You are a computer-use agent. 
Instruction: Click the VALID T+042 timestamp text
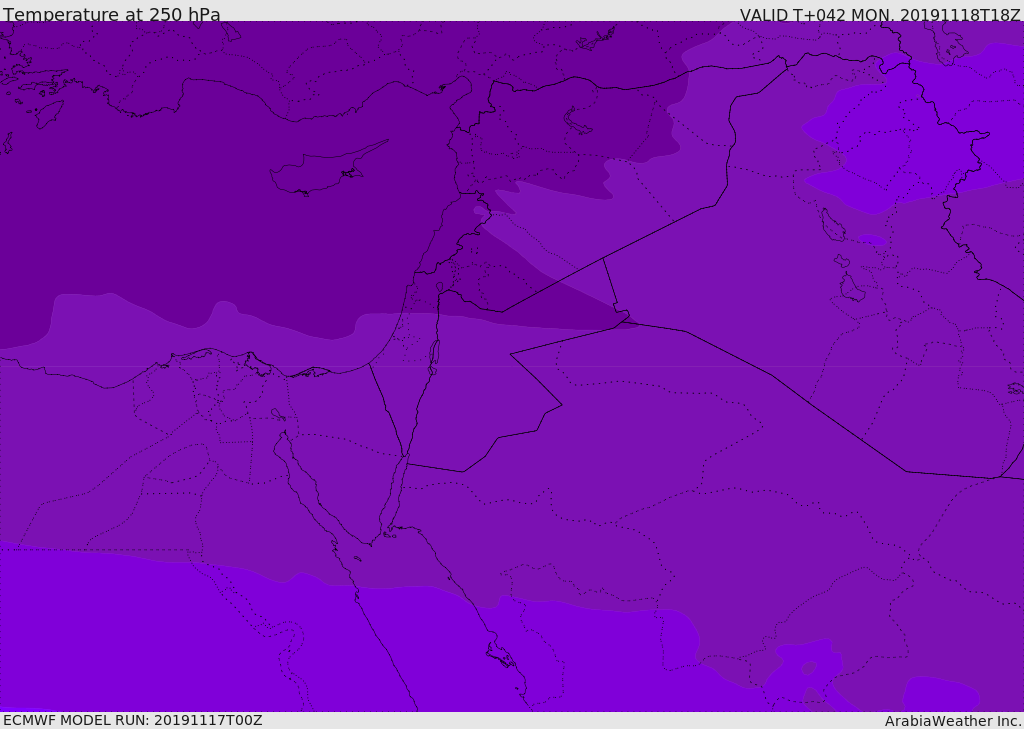click(x=879, y=14)
